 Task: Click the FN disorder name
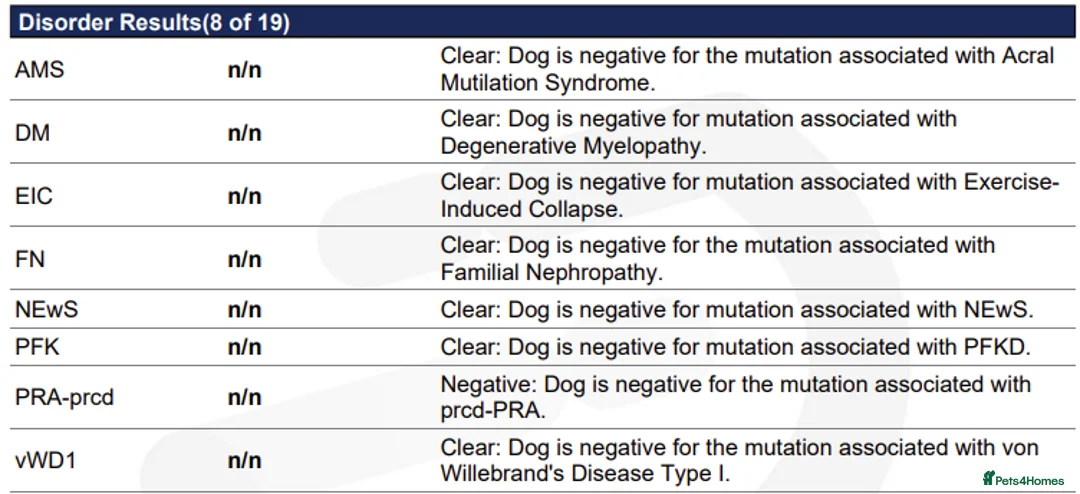tap(30, 260)
